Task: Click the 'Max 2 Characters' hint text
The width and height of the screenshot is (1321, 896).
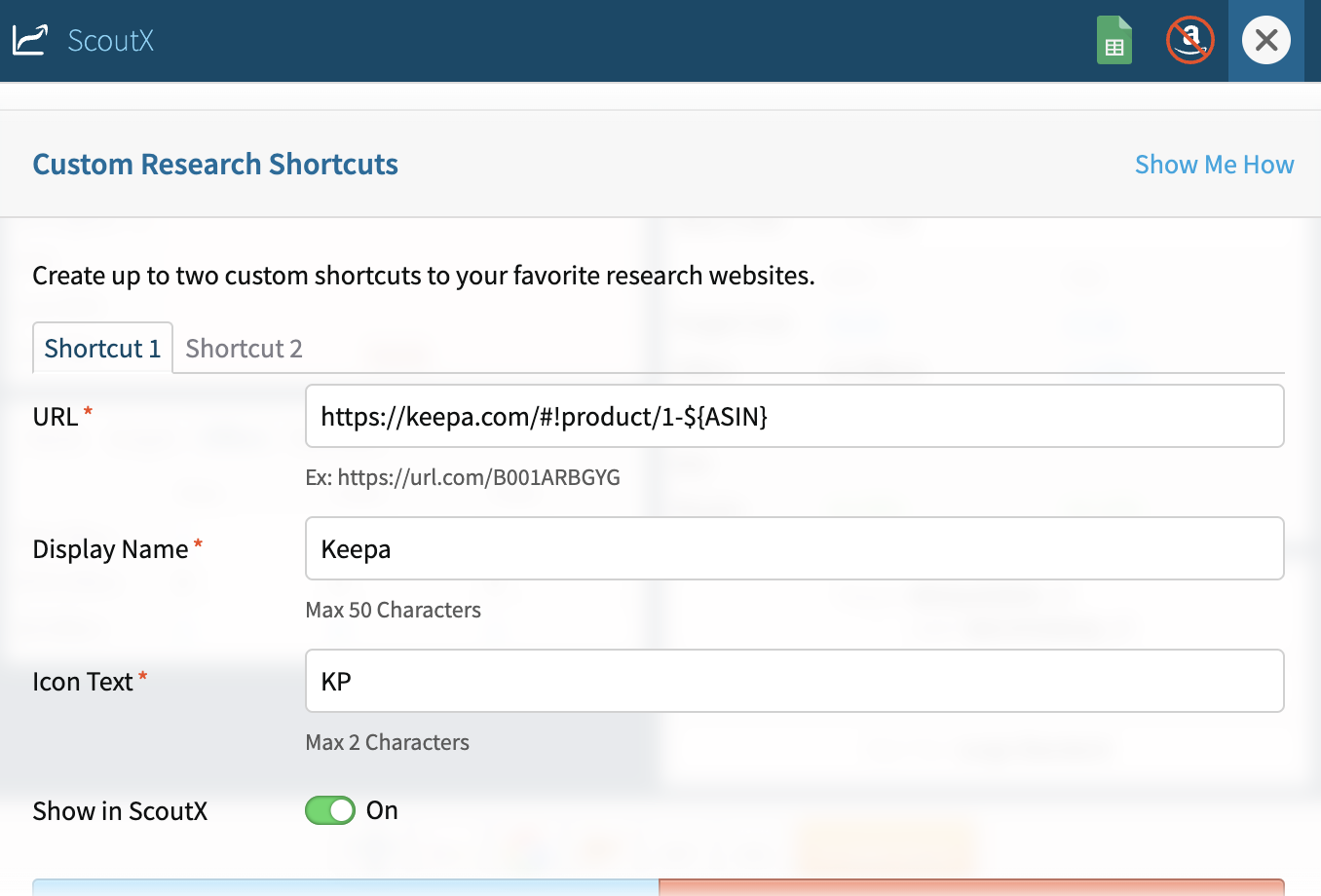Action: click(x=388, y=742)
